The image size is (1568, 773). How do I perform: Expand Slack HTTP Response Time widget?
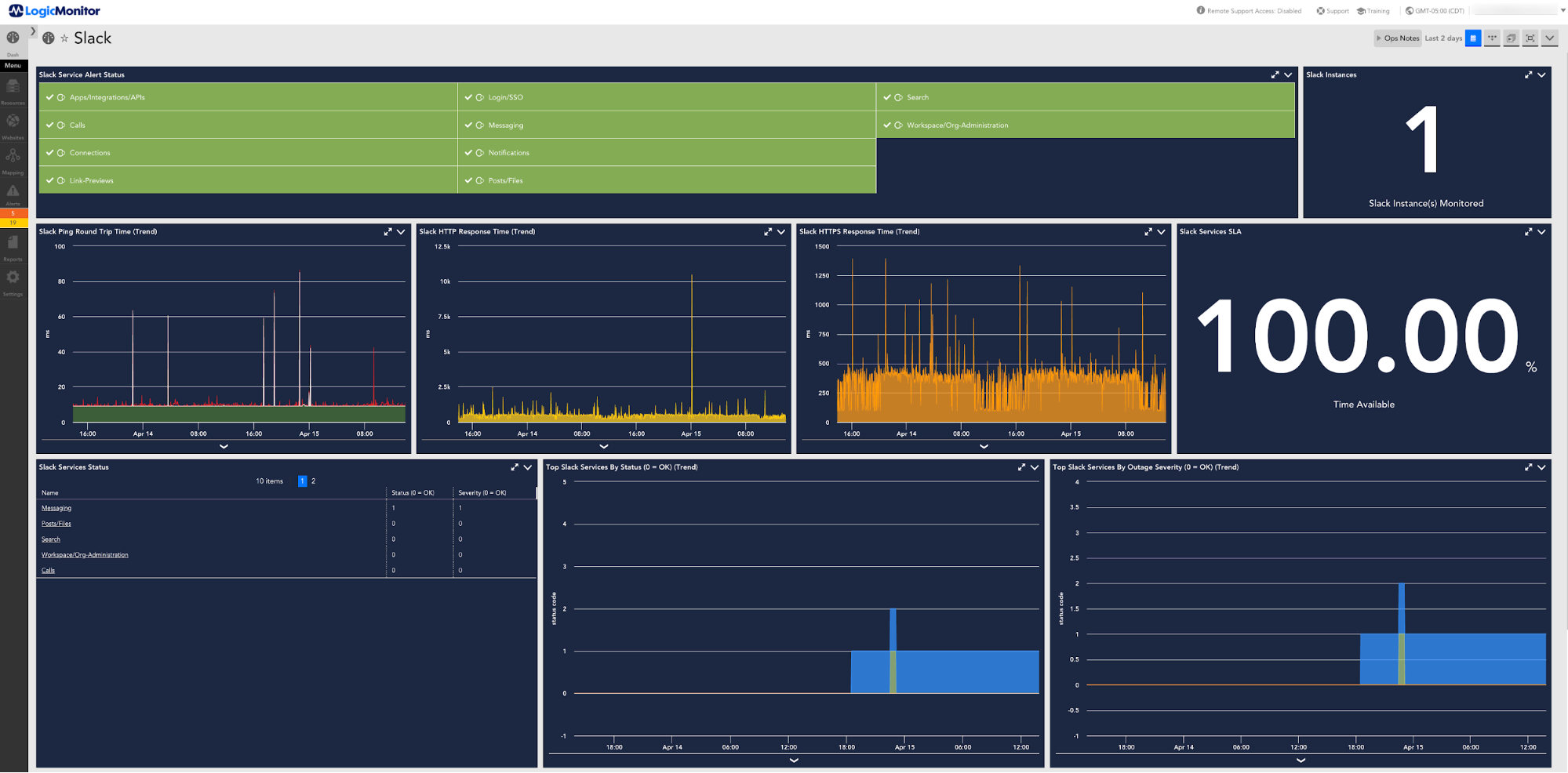(768, 232)
